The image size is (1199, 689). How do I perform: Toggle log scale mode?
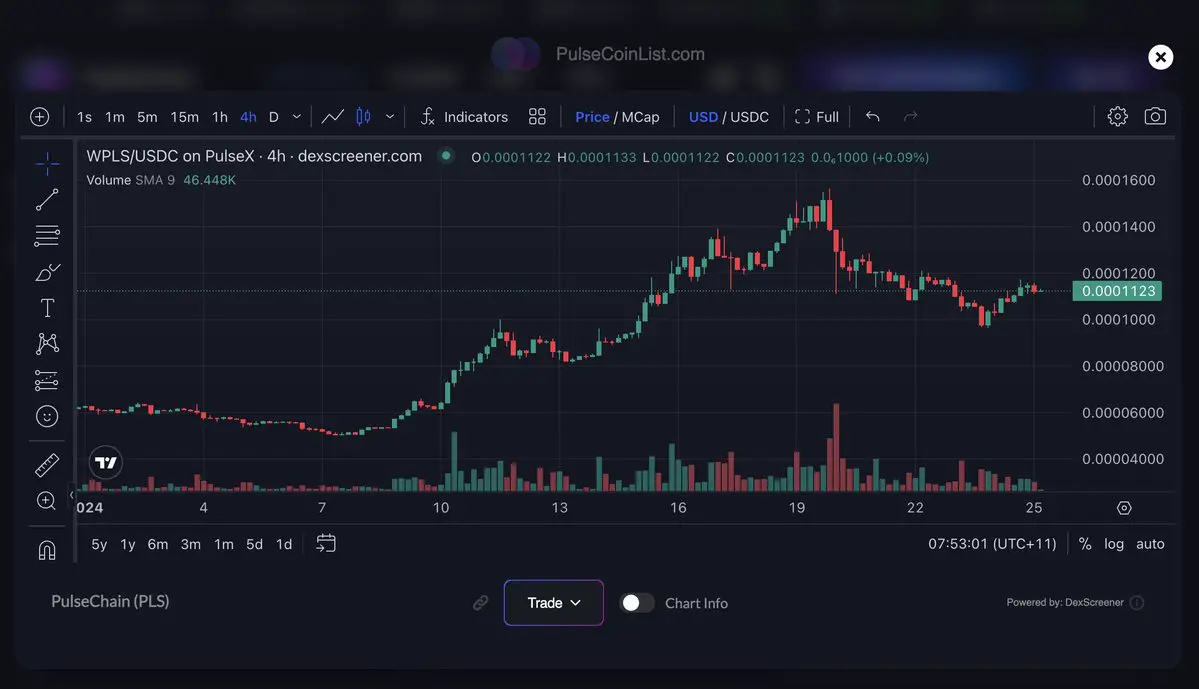pos(1113,544)
